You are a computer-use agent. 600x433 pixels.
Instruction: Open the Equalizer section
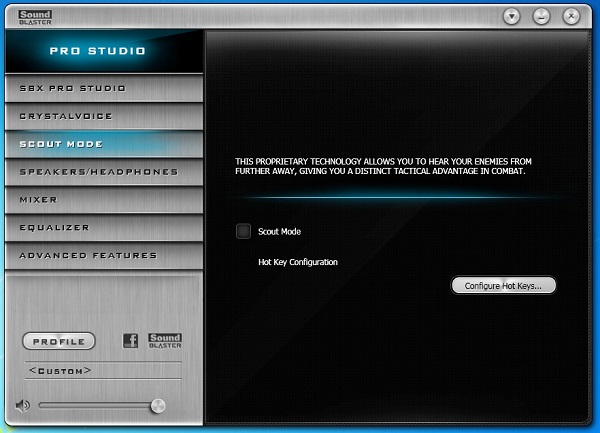point(104,228)
